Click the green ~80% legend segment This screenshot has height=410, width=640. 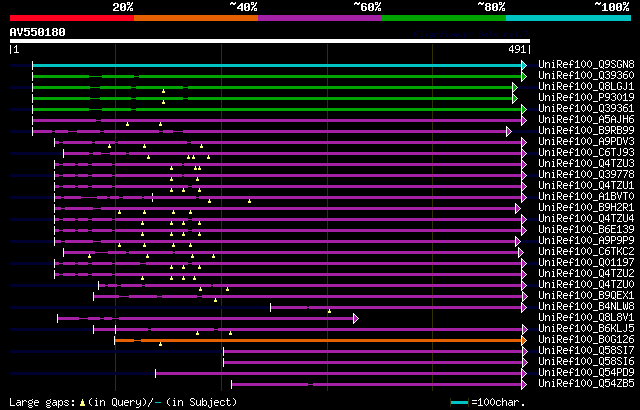(444, 18)
